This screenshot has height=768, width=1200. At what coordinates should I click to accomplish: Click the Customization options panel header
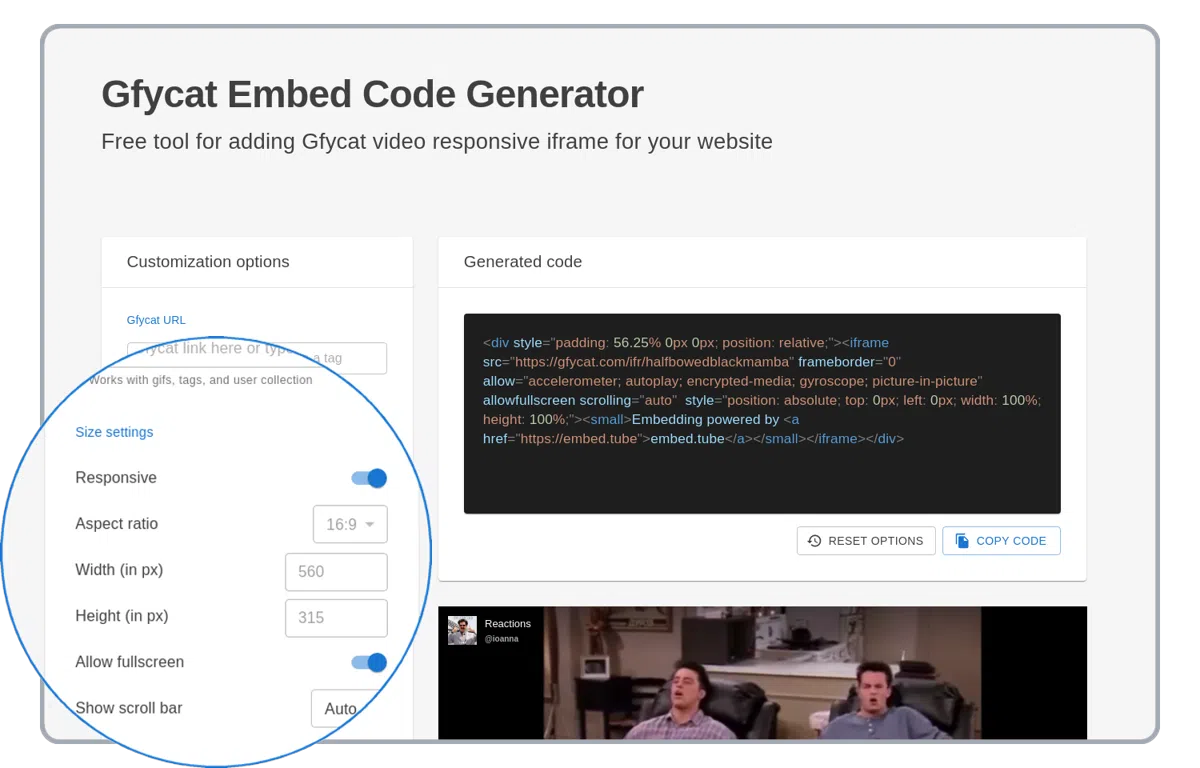(x=208, y=262)
